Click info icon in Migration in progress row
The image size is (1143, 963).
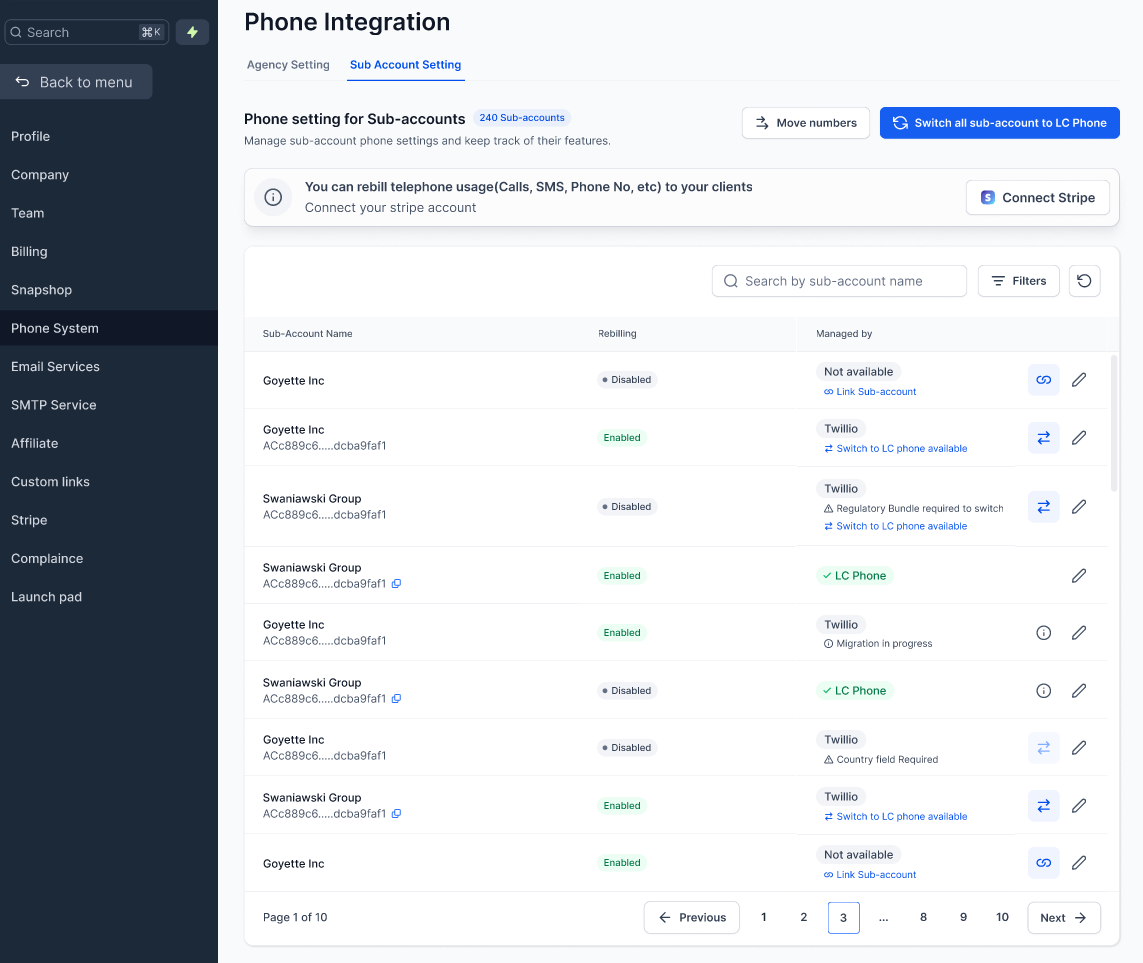pyautogui.click(x=1043, y=633)
